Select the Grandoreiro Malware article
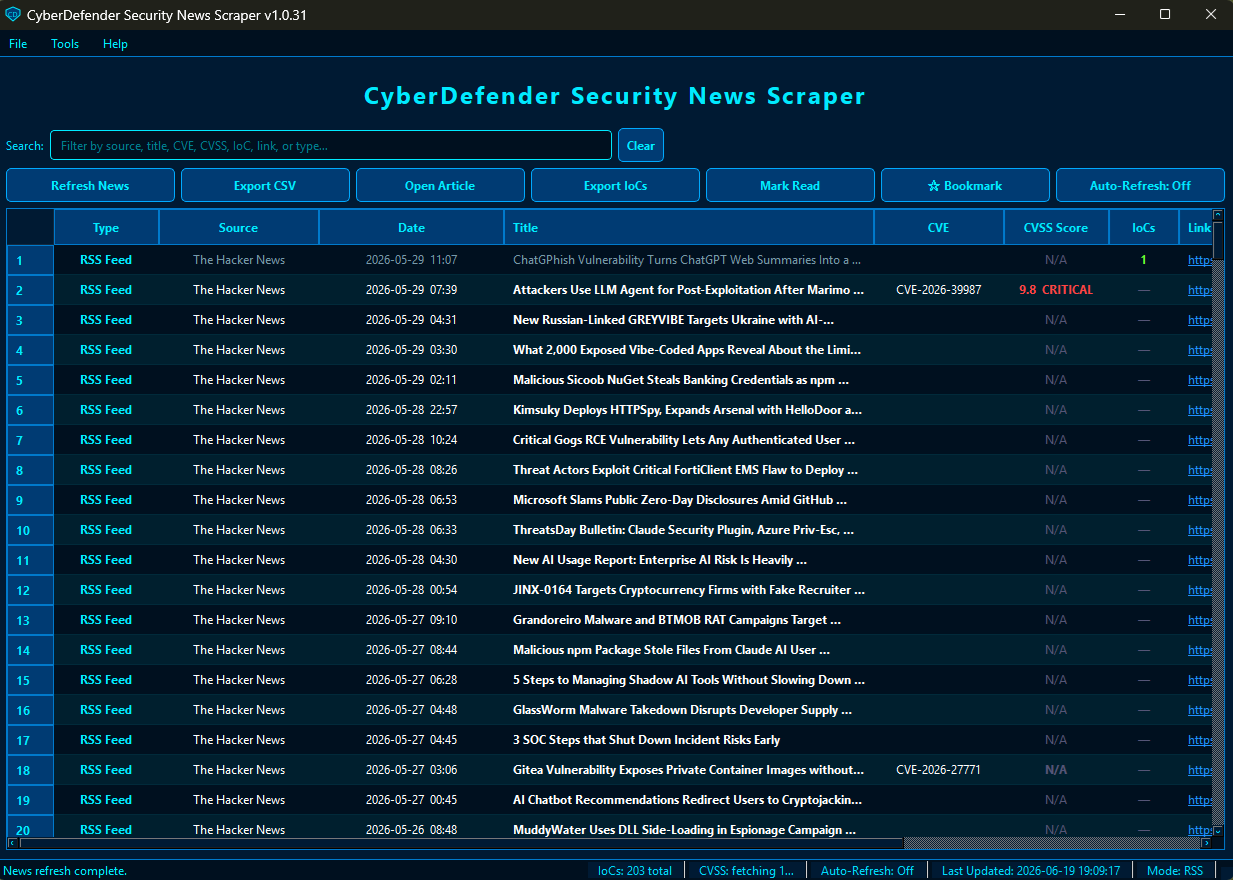Screen dimensions: 1233x880 point(677,620)
